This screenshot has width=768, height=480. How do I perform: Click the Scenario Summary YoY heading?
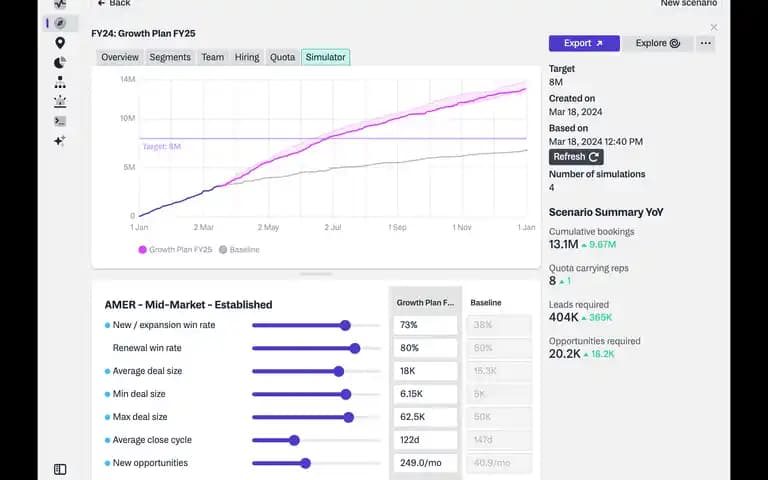[606, 212]
